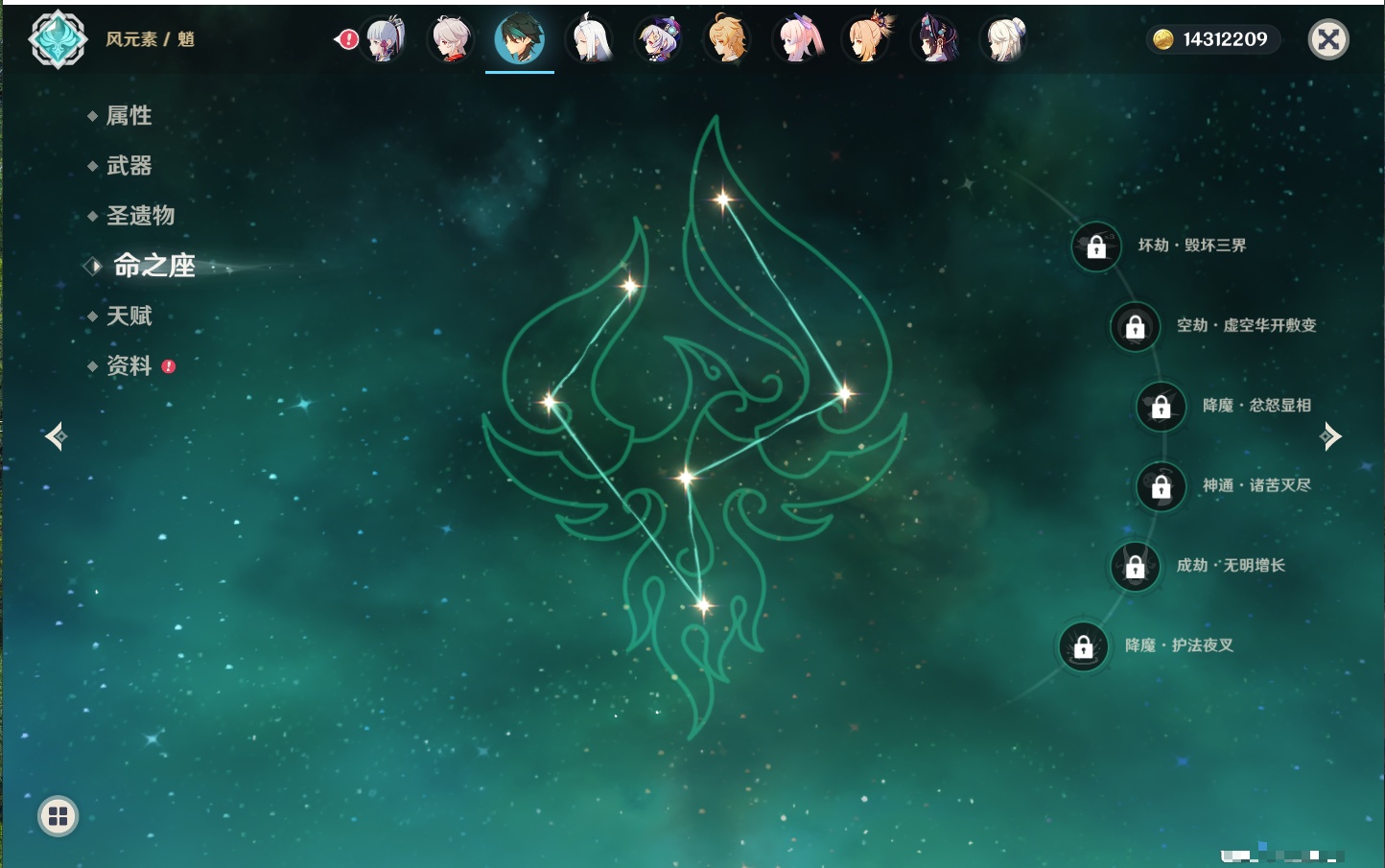1385x868 pixels.
Task: Select Kokomi's pink-haired portrait
Action: tap(798, 39)
